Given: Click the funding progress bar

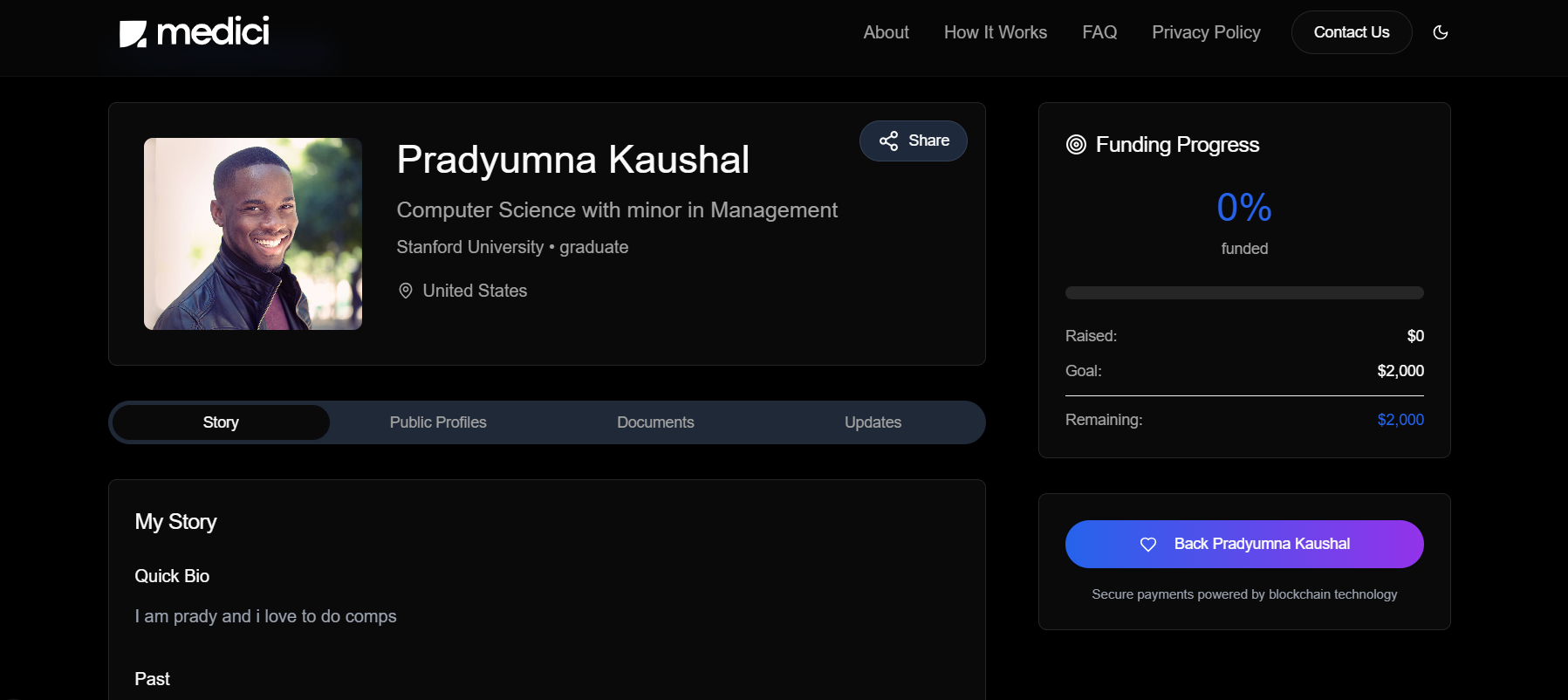Looking at the screenshot, I should (x=1243, y=293).
